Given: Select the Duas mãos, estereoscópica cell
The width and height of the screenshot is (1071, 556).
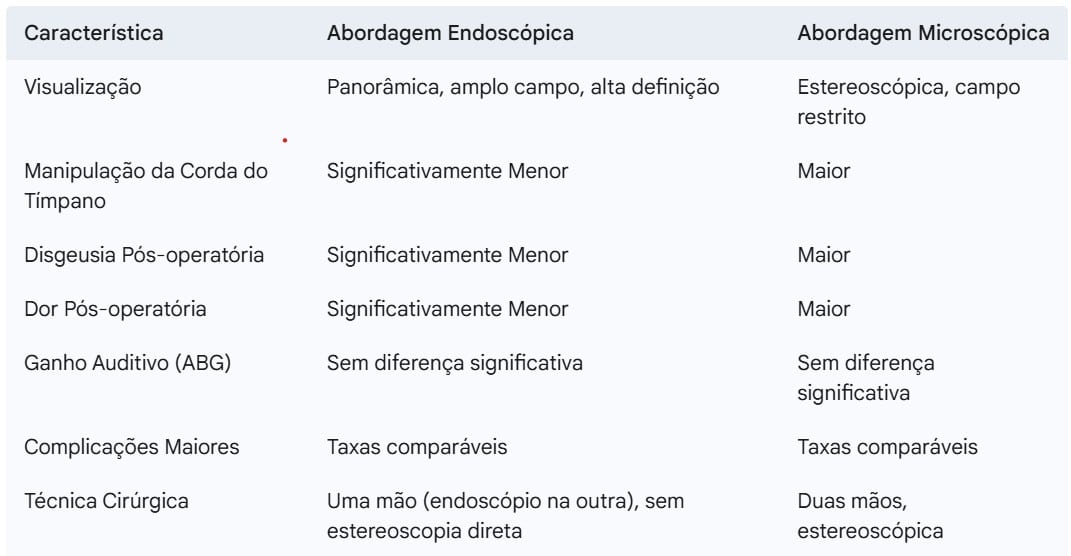Looking at the screenshot, I should click(870, 516).
